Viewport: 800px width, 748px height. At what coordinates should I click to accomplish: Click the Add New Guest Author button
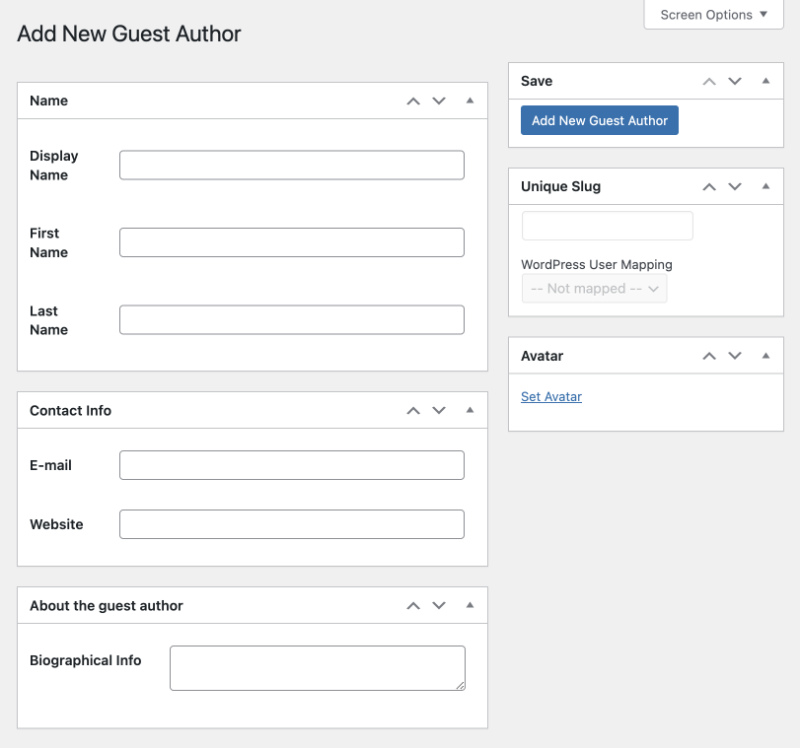tap(599, 120)
